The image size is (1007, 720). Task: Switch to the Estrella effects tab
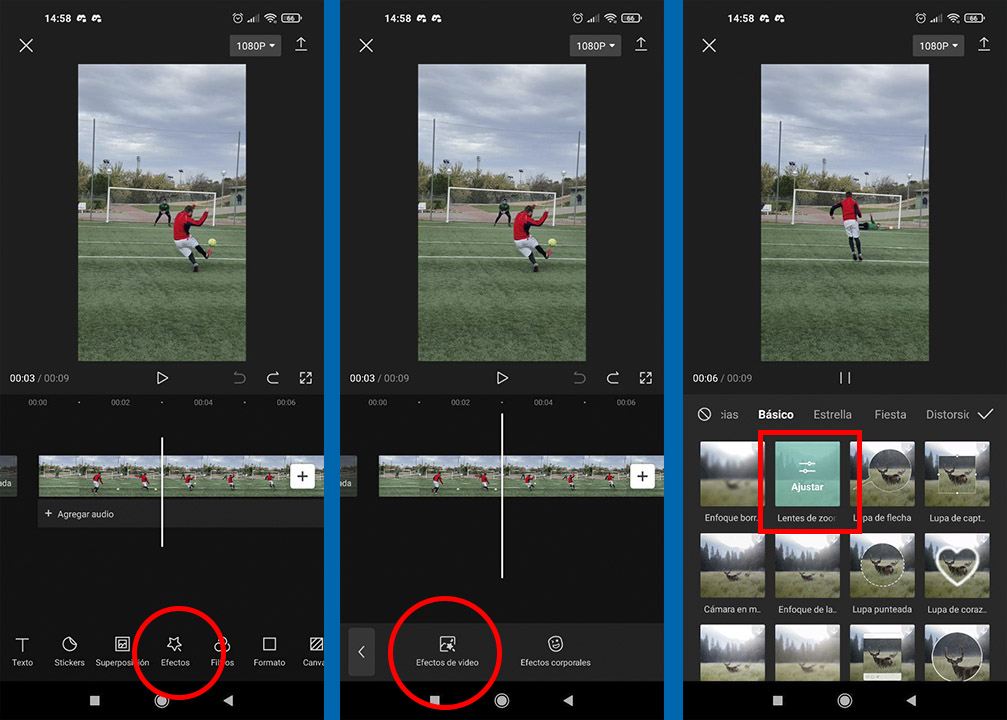(x=832, y=414)
